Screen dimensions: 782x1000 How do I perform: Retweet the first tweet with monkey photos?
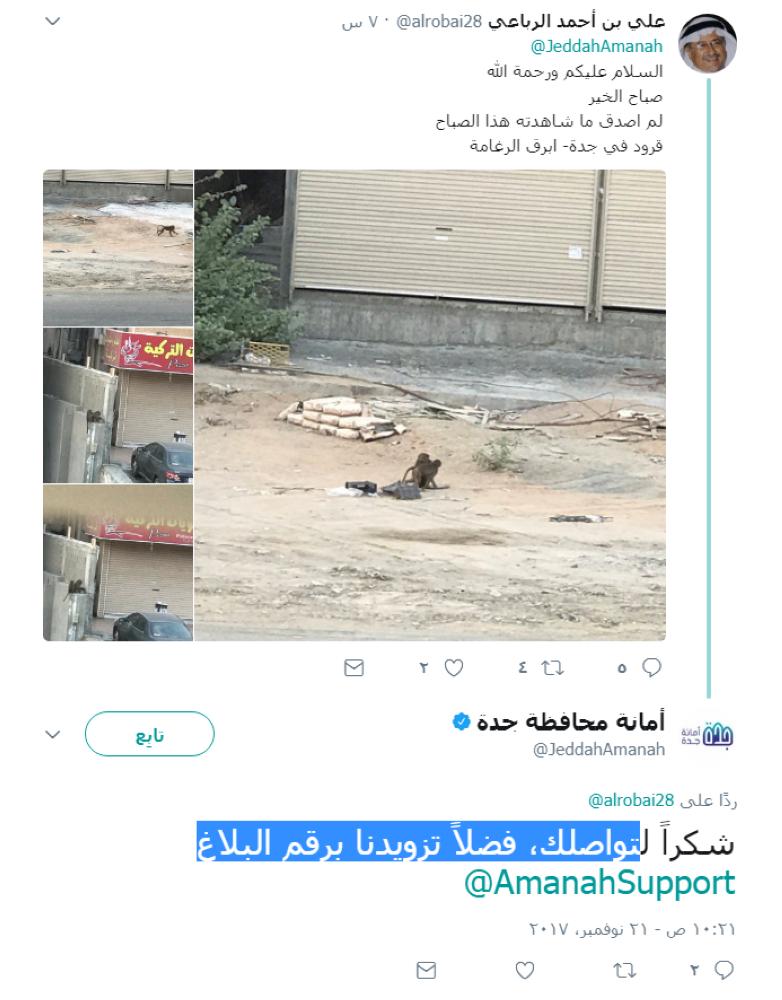[x=552, y=668]
